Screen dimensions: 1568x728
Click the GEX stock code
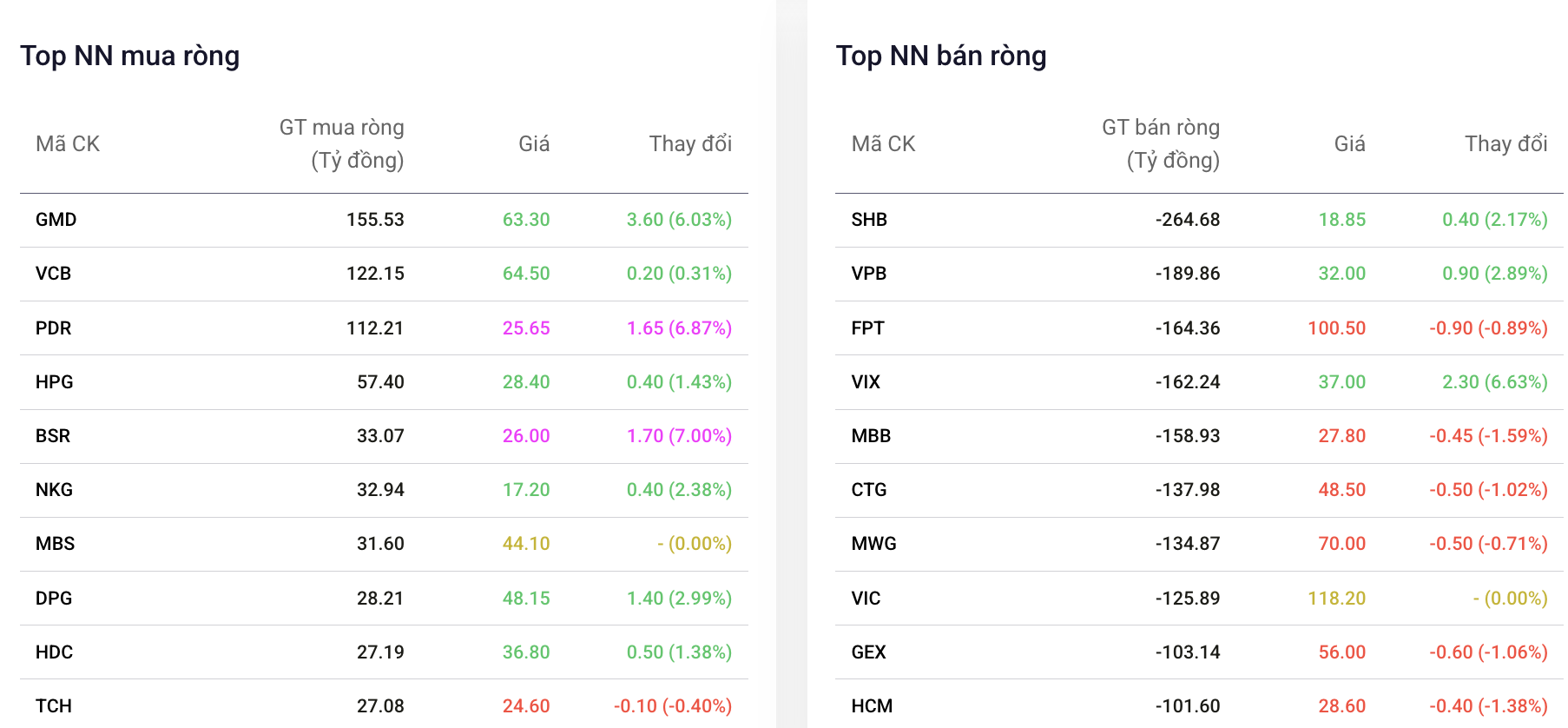pos(868,652)
